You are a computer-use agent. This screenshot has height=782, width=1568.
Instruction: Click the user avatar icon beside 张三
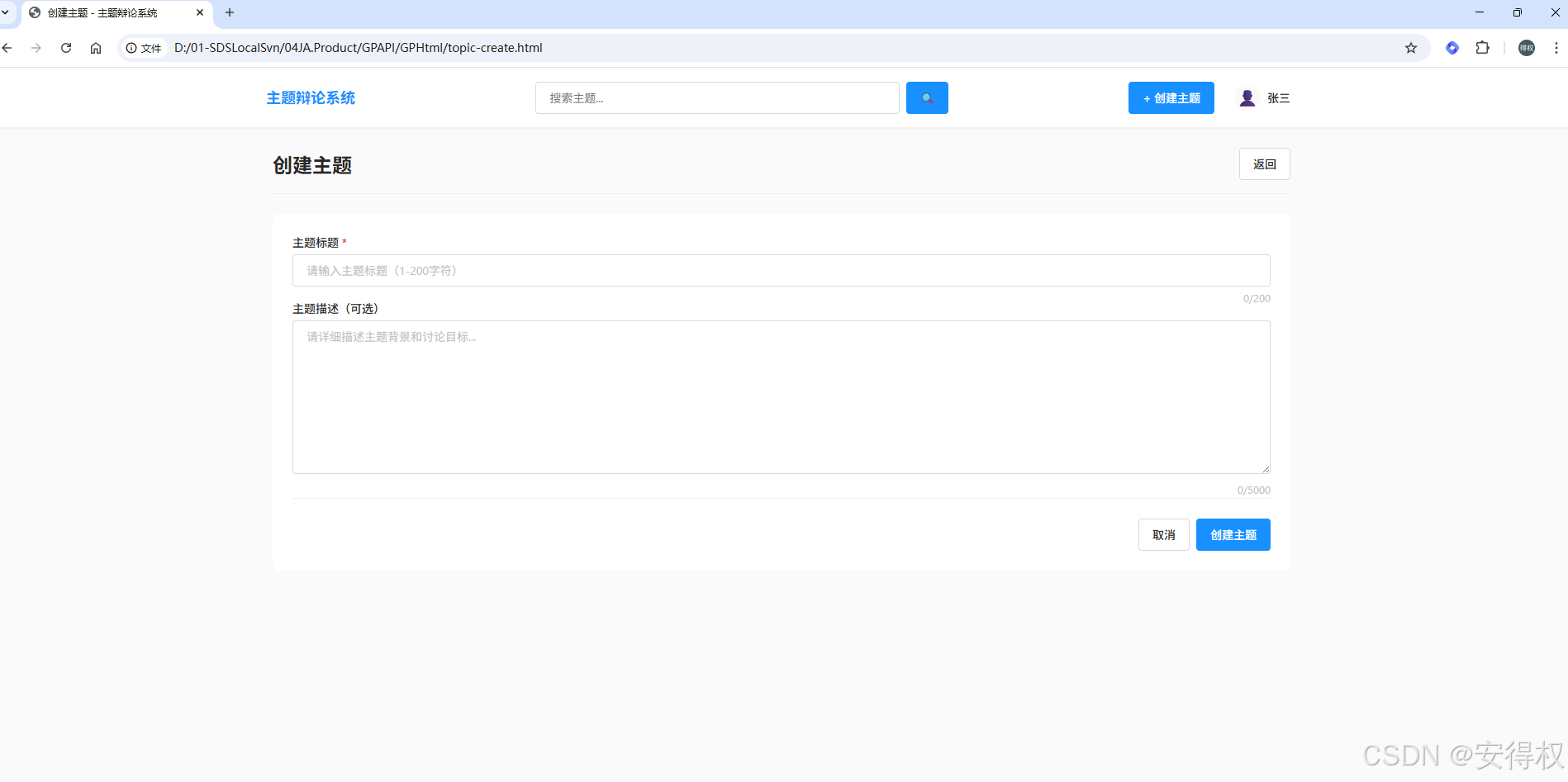point(1247,97)
